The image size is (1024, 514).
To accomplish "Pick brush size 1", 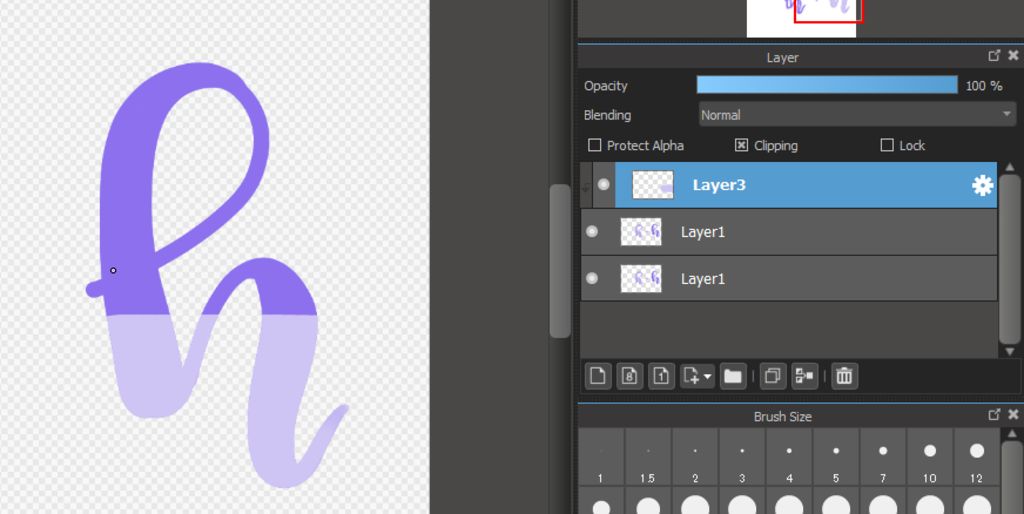I will click(601, 457).
